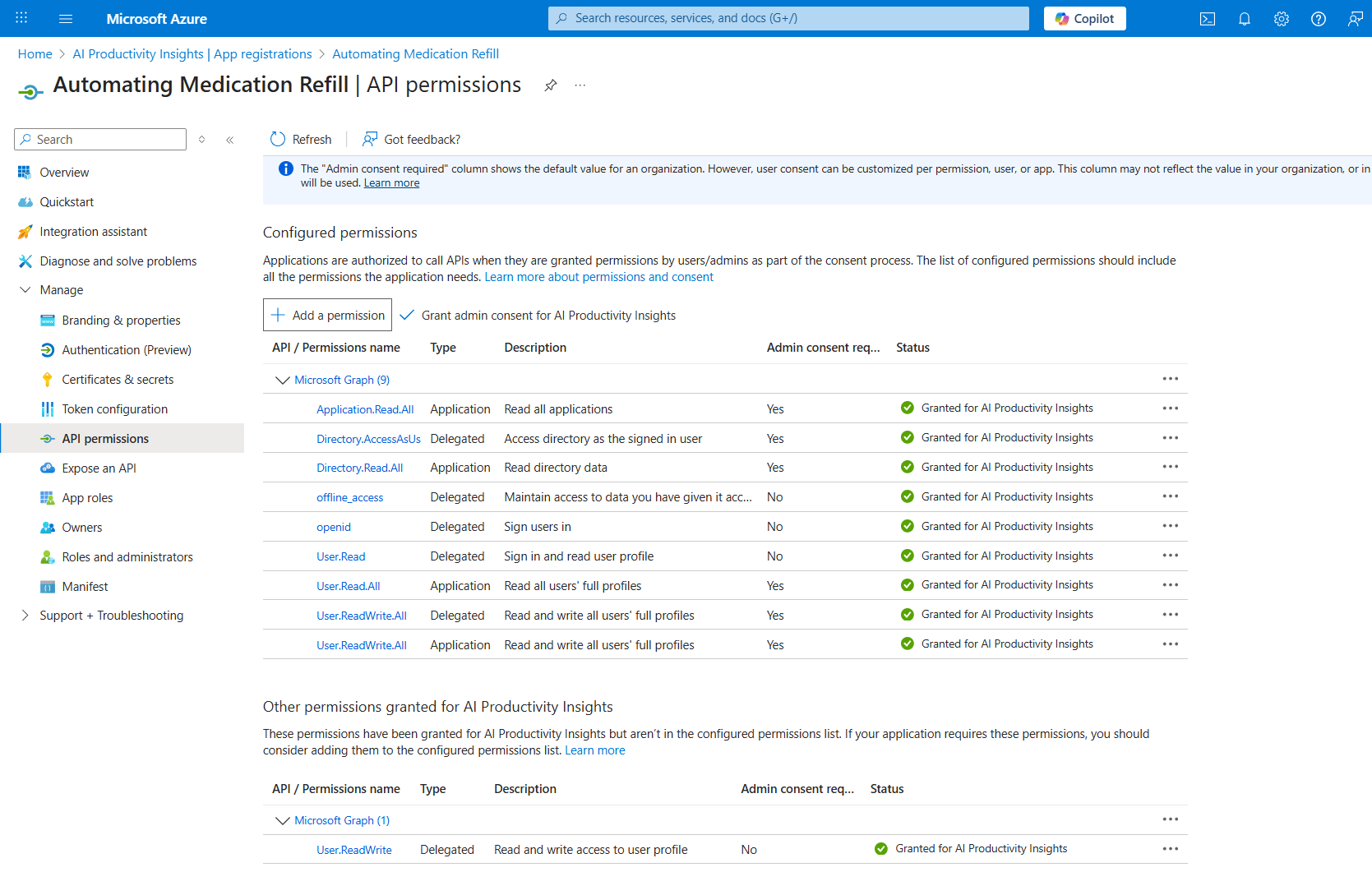
Task: Open portal settings gear
Action: 1282,18
